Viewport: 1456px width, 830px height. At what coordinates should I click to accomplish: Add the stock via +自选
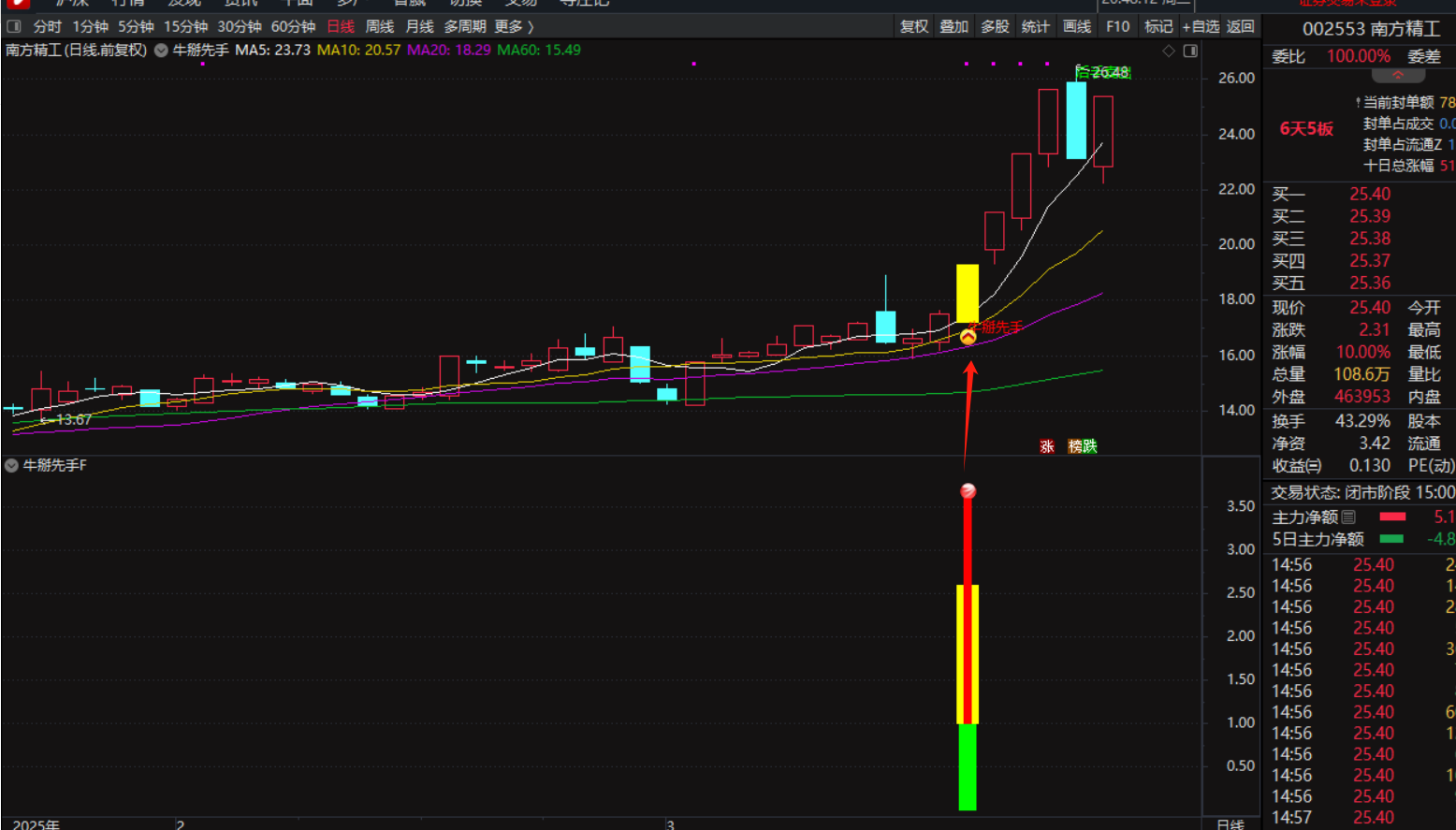click(x=1201, y=26)
